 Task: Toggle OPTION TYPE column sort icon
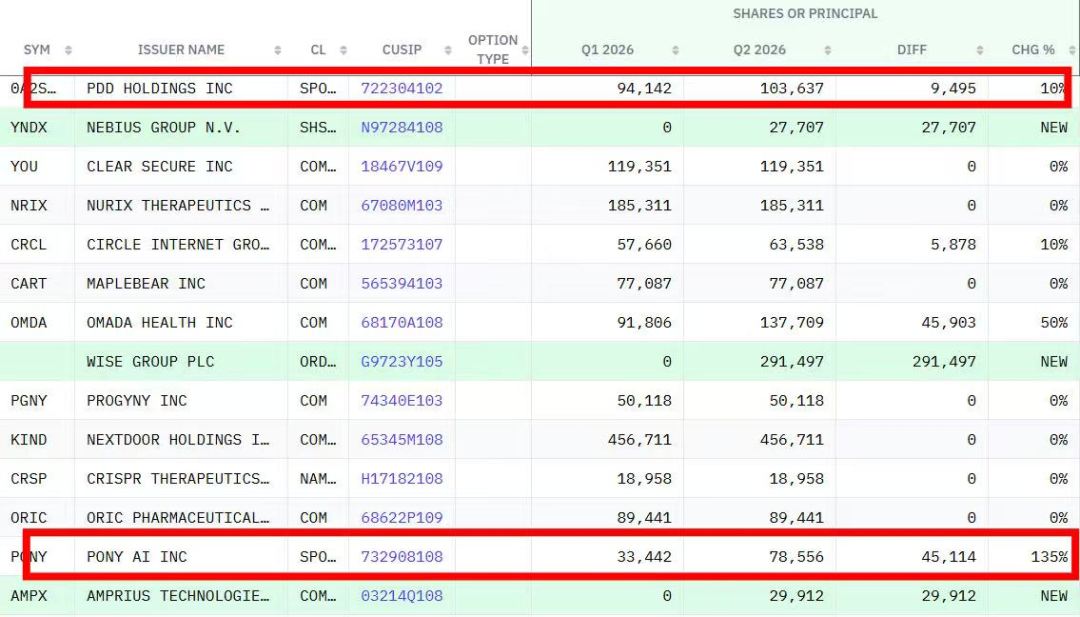click(525, 50)
